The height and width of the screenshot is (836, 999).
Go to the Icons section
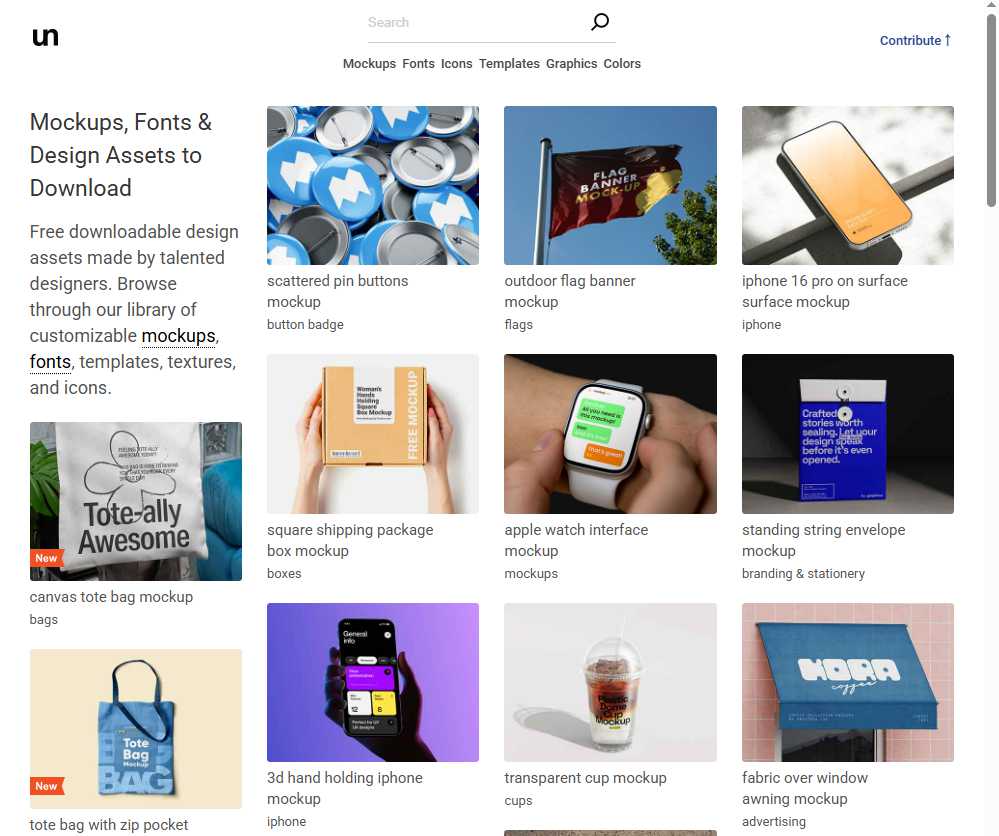(456, 64)
